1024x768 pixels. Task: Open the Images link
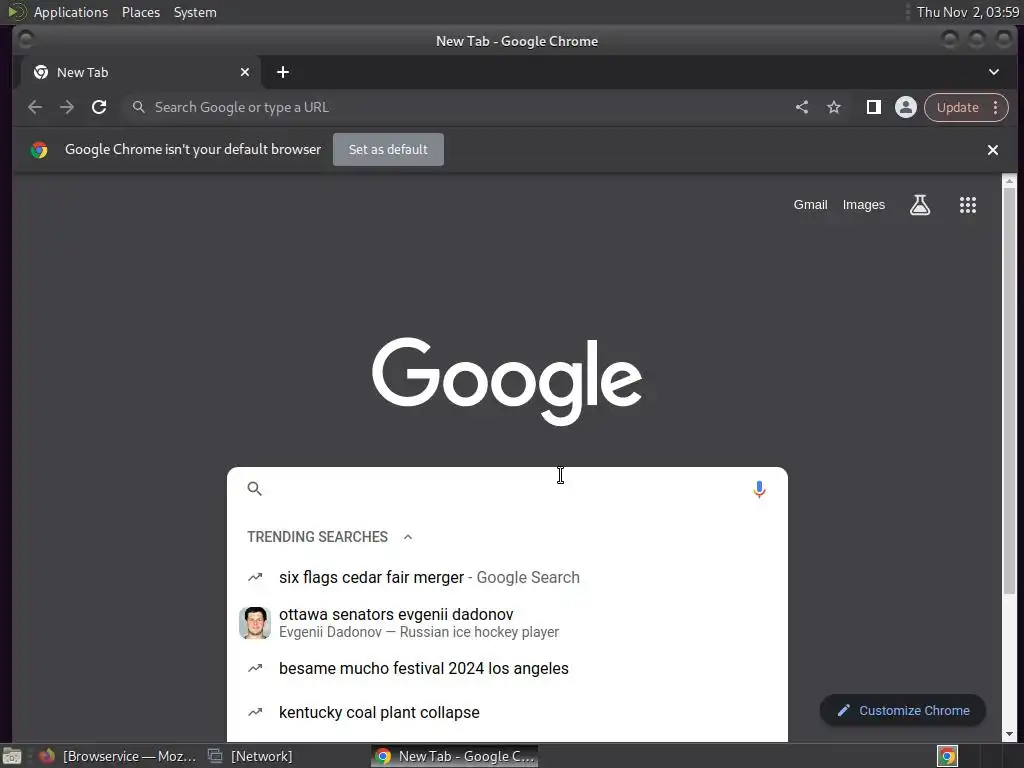(863, 205)
